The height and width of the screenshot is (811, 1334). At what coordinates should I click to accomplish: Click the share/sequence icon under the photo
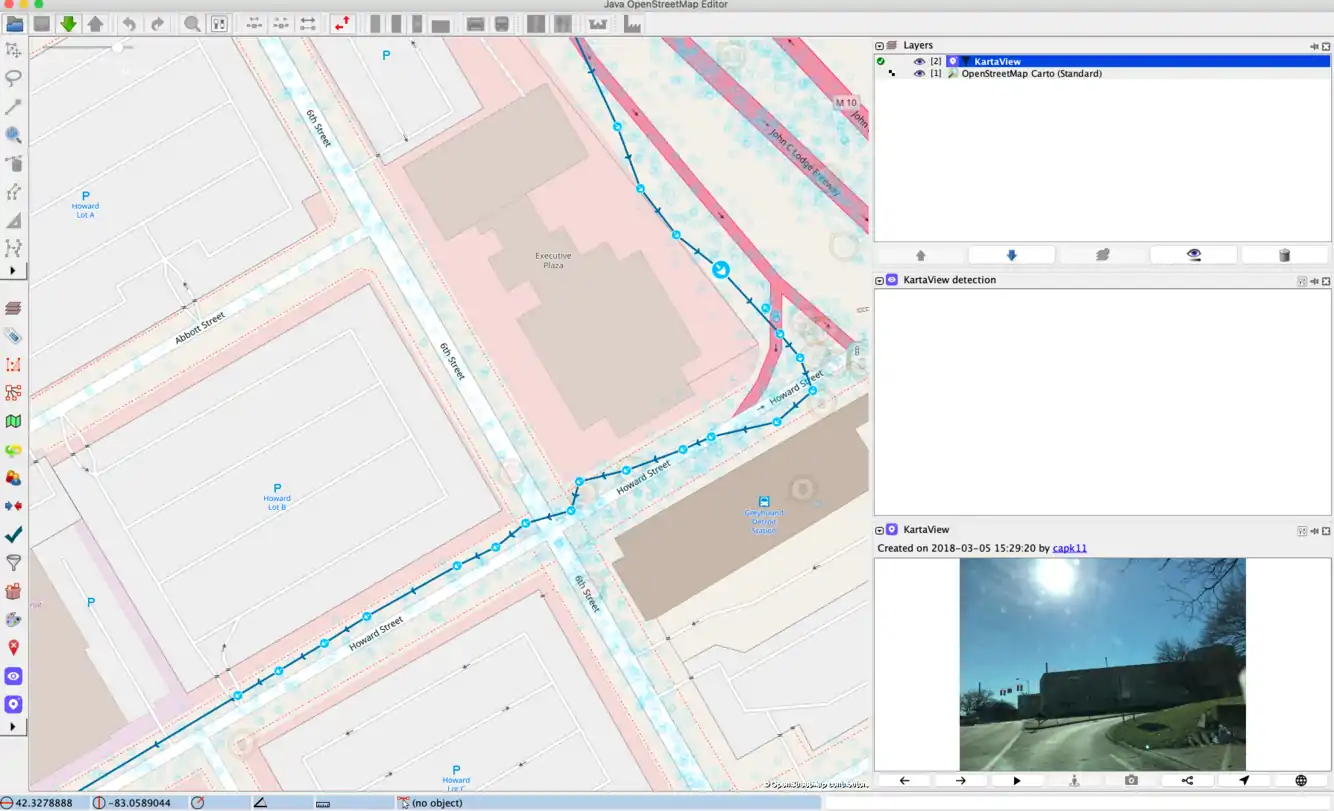click(x=1187, y=780)
